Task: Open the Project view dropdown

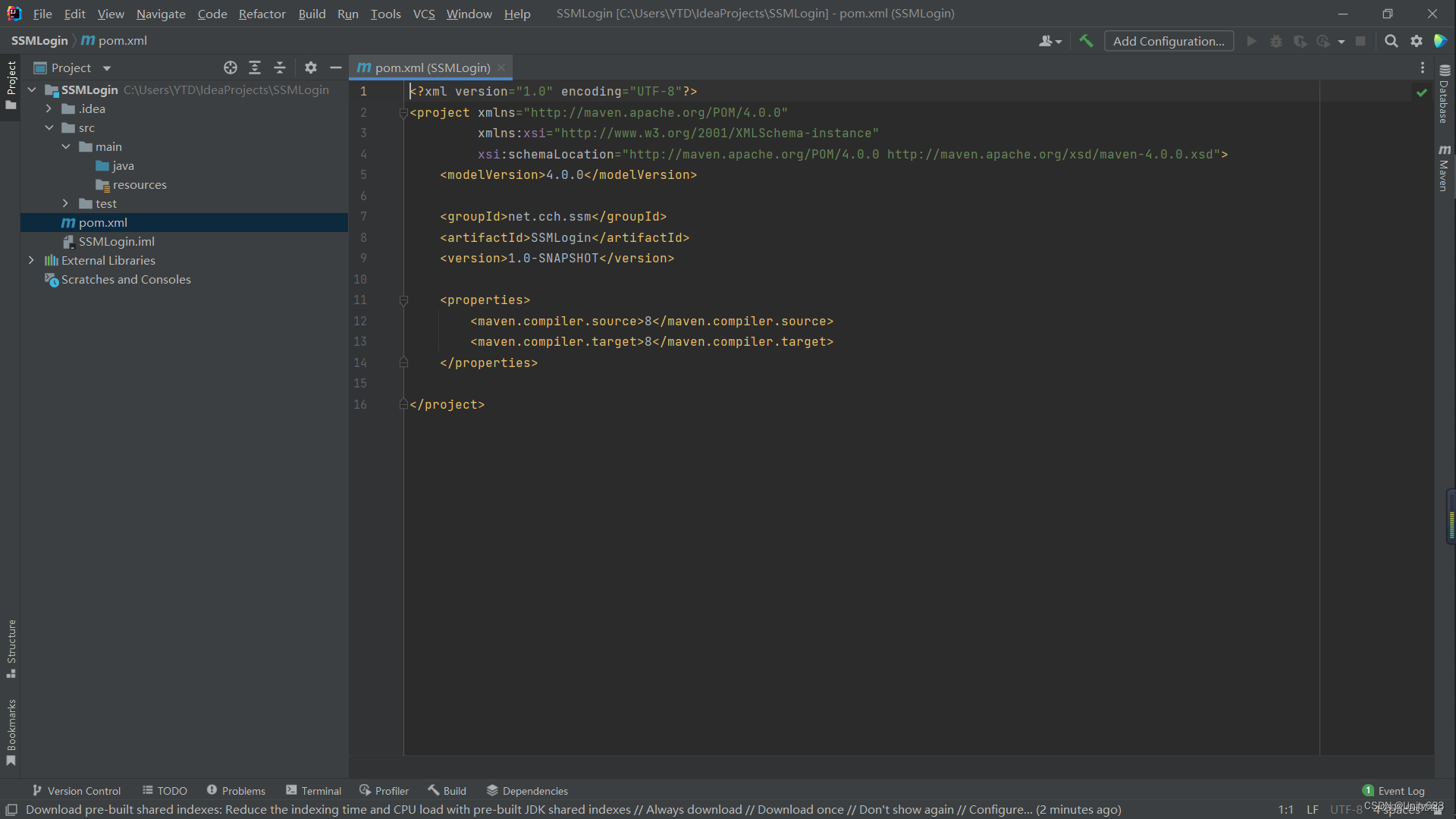Action: 107,68
